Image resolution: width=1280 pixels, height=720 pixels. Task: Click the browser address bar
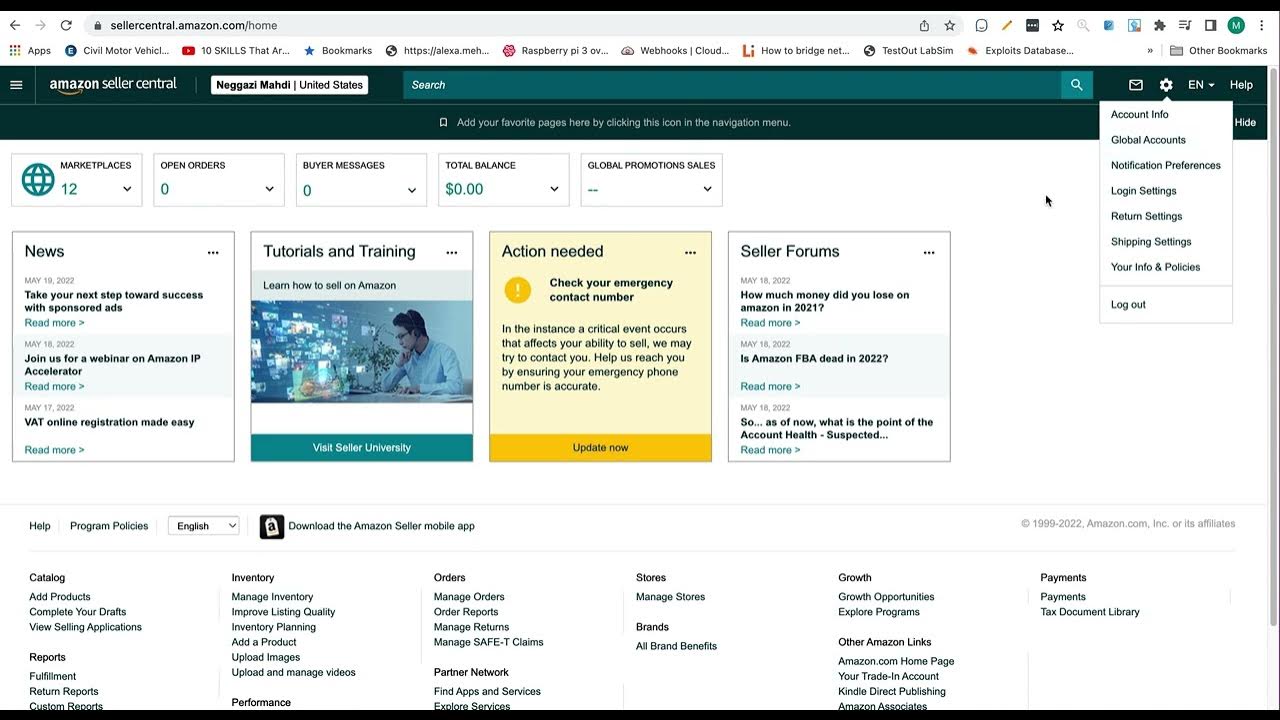[500, 25]
